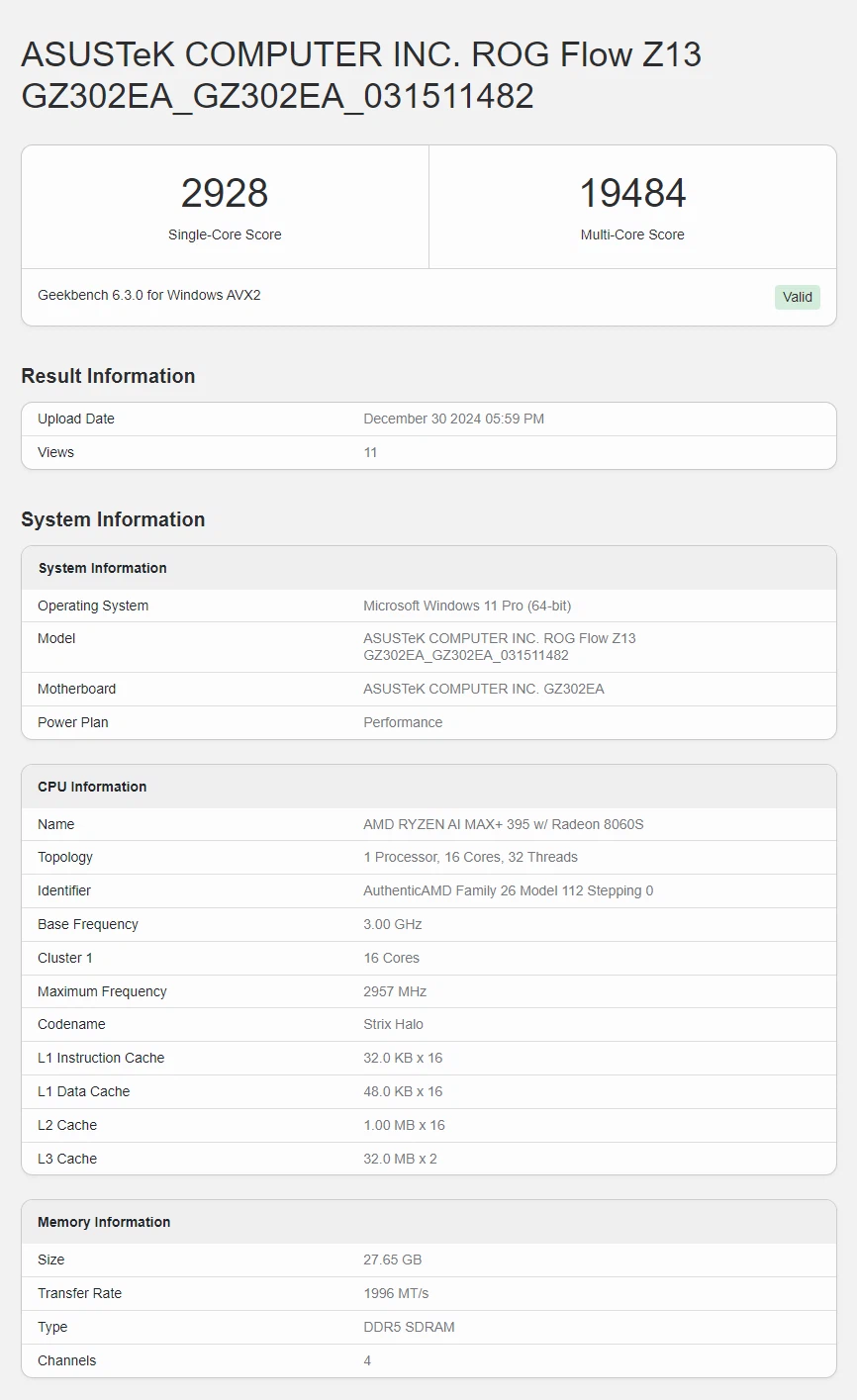Viewport: 857px width, 1400px height.
Task: Click the Single-Core Score label
Action: (x=225, y=234)
